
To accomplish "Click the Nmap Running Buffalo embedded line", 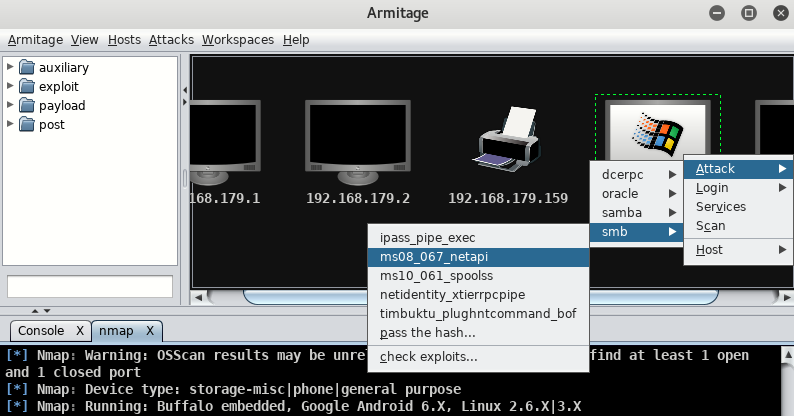I will 293,406.
